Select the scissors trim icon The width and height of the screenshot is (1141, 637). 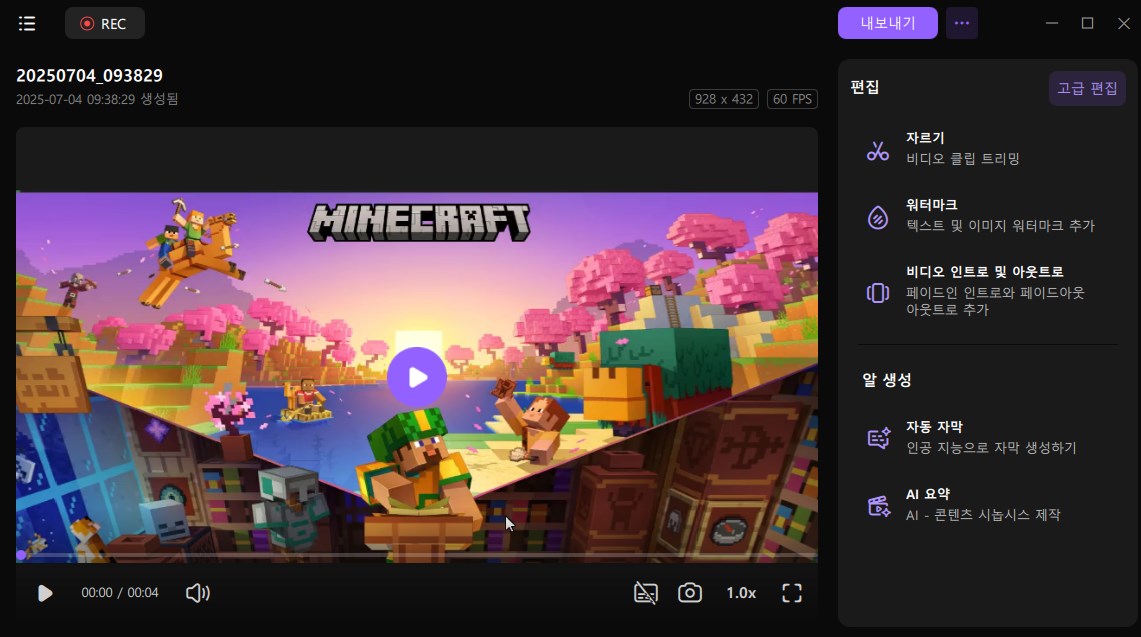pyautogui.click(x=878, y=151)
